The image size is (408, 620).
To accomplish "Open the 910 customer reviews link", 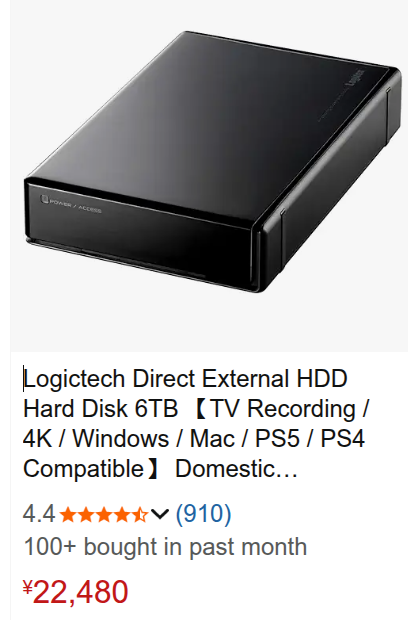I will pyautogui.click(x=203, y=514).
